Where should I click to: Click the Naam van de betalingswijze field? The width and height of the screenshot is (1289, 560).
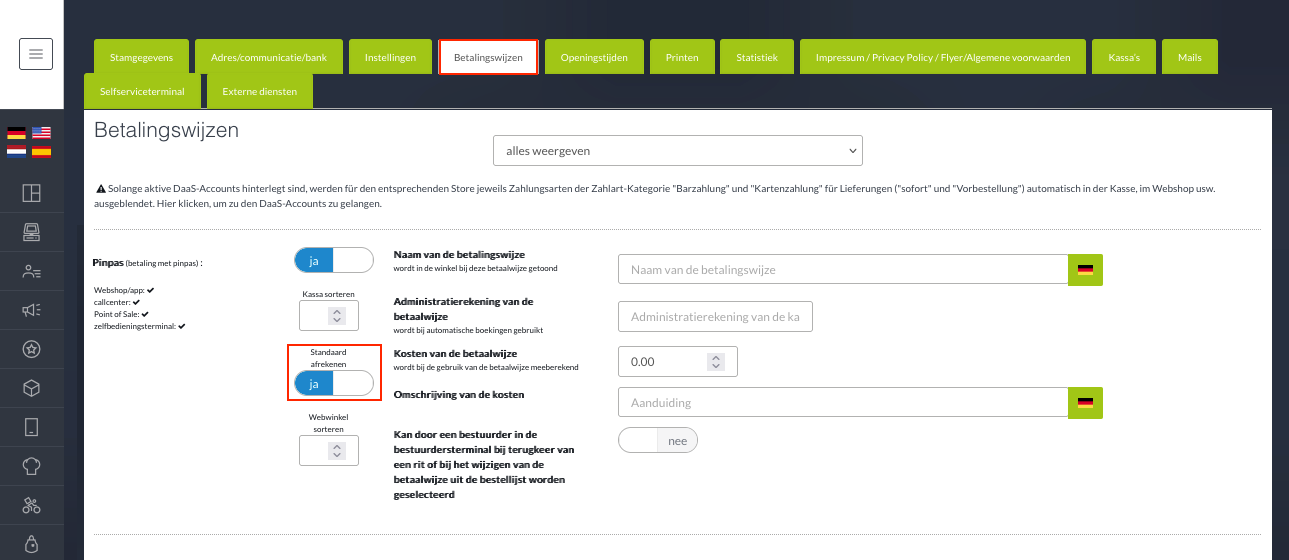[x=843, y=270]
